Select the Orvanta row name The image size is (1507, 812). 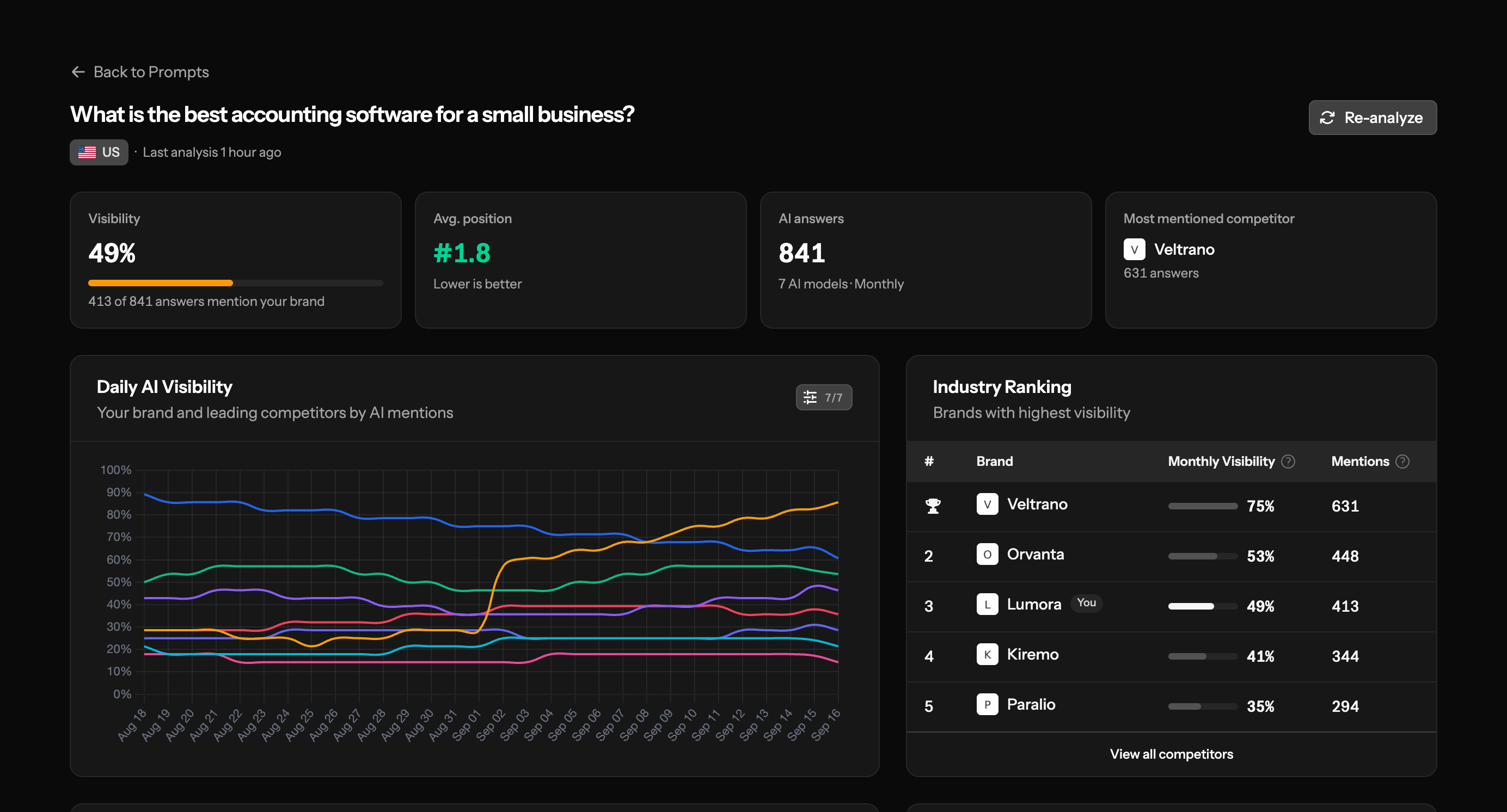[x=1036, y=554]
